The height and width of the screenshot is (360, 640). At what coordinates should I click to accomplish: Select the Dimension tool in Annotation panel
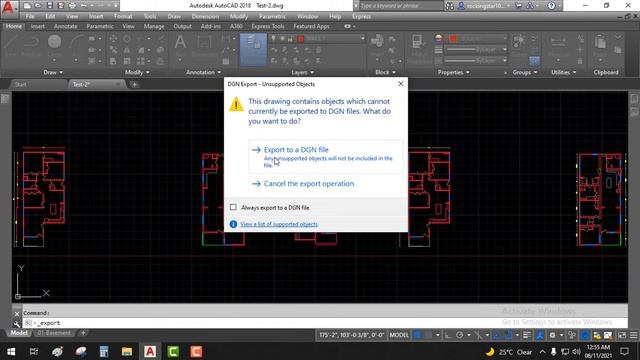click(x=204, y=45)
